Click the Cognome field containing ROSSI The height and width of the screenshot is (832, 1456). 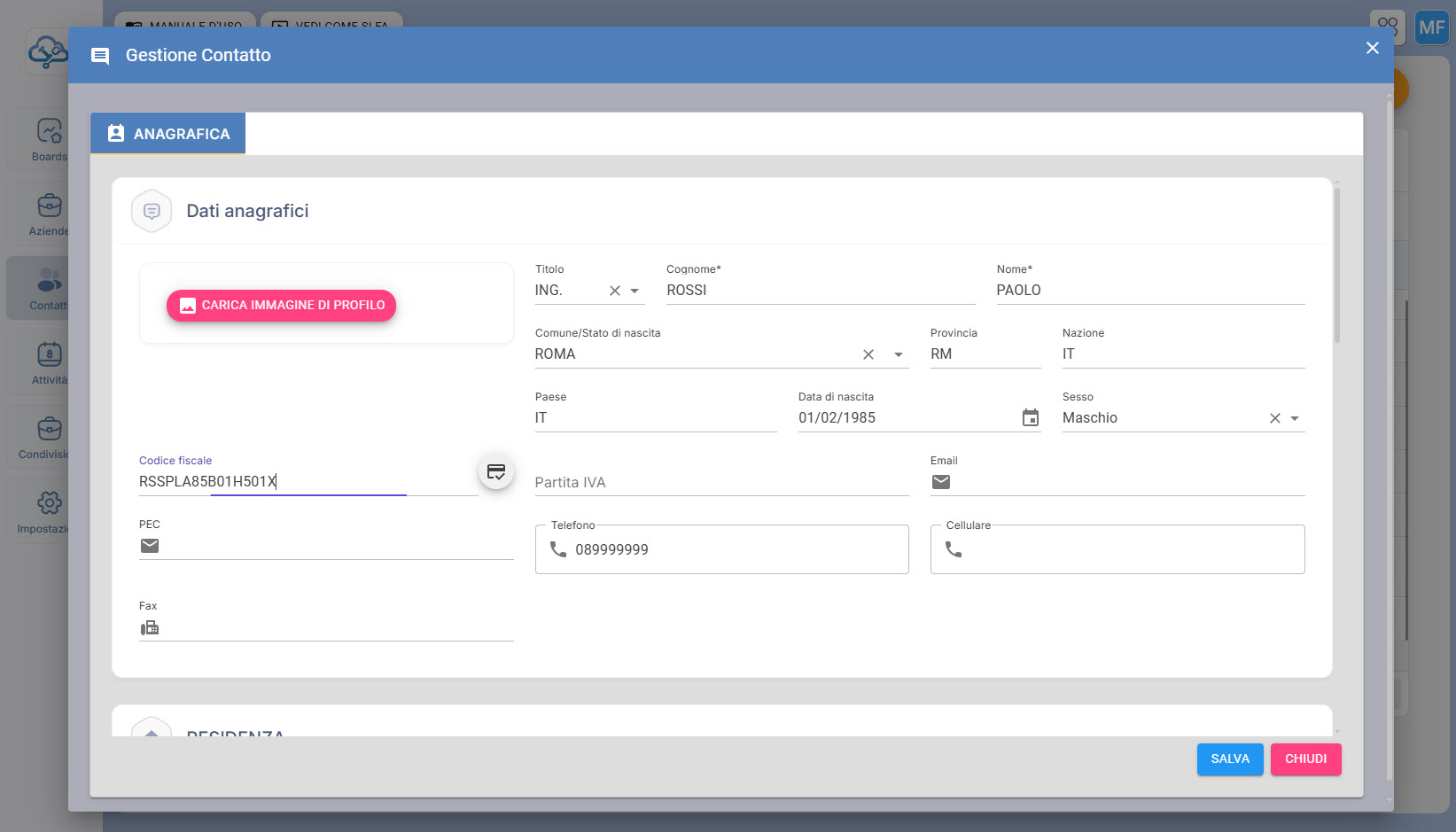(819, 291)
